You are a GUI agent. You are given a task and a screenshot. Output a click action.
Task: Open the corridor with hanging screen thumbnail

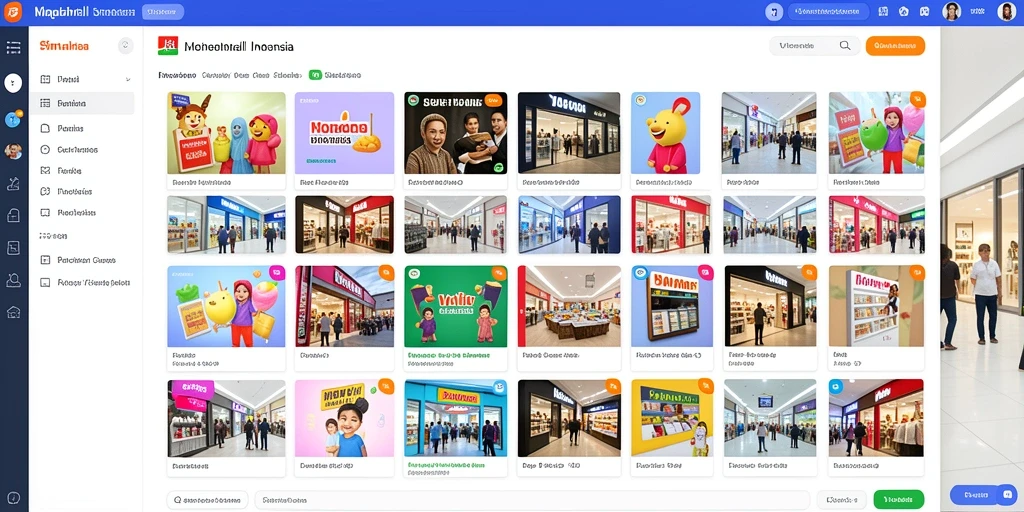tap(769, 418)
